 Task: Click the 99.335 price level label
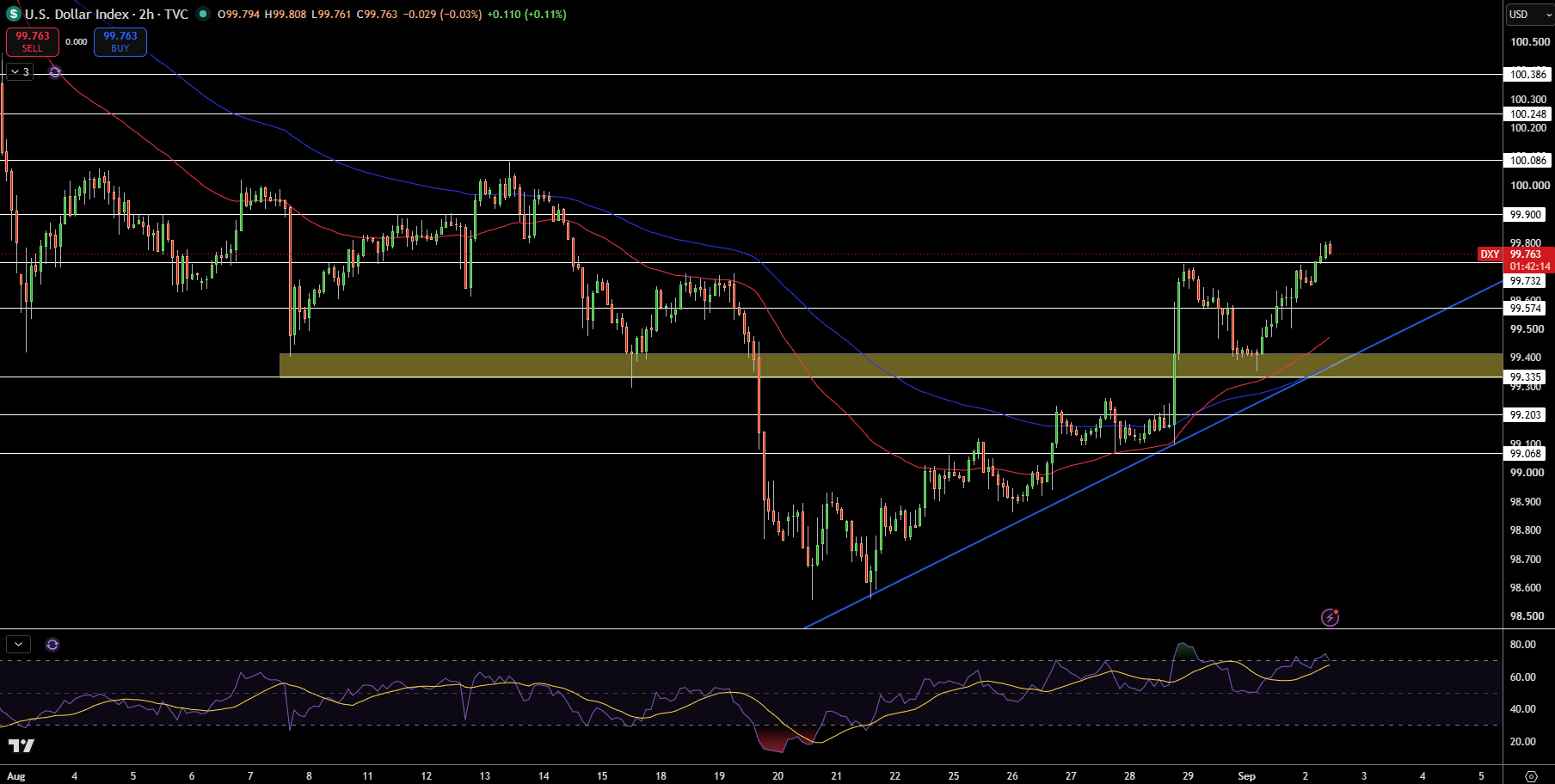click(x=1526, y=377)
